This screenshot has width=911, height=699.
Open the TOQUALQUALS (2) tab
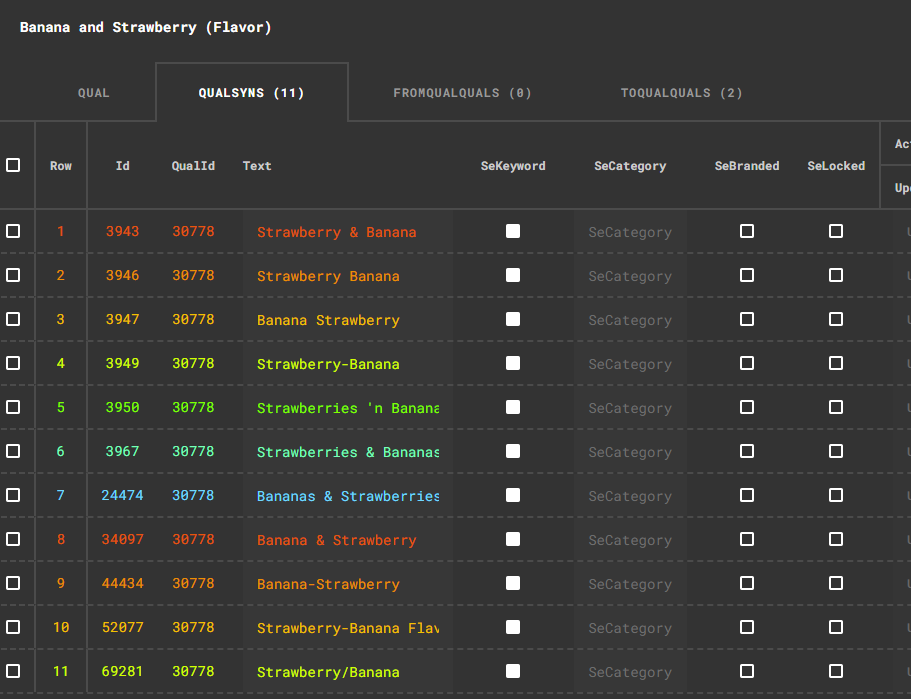(682, 93)
